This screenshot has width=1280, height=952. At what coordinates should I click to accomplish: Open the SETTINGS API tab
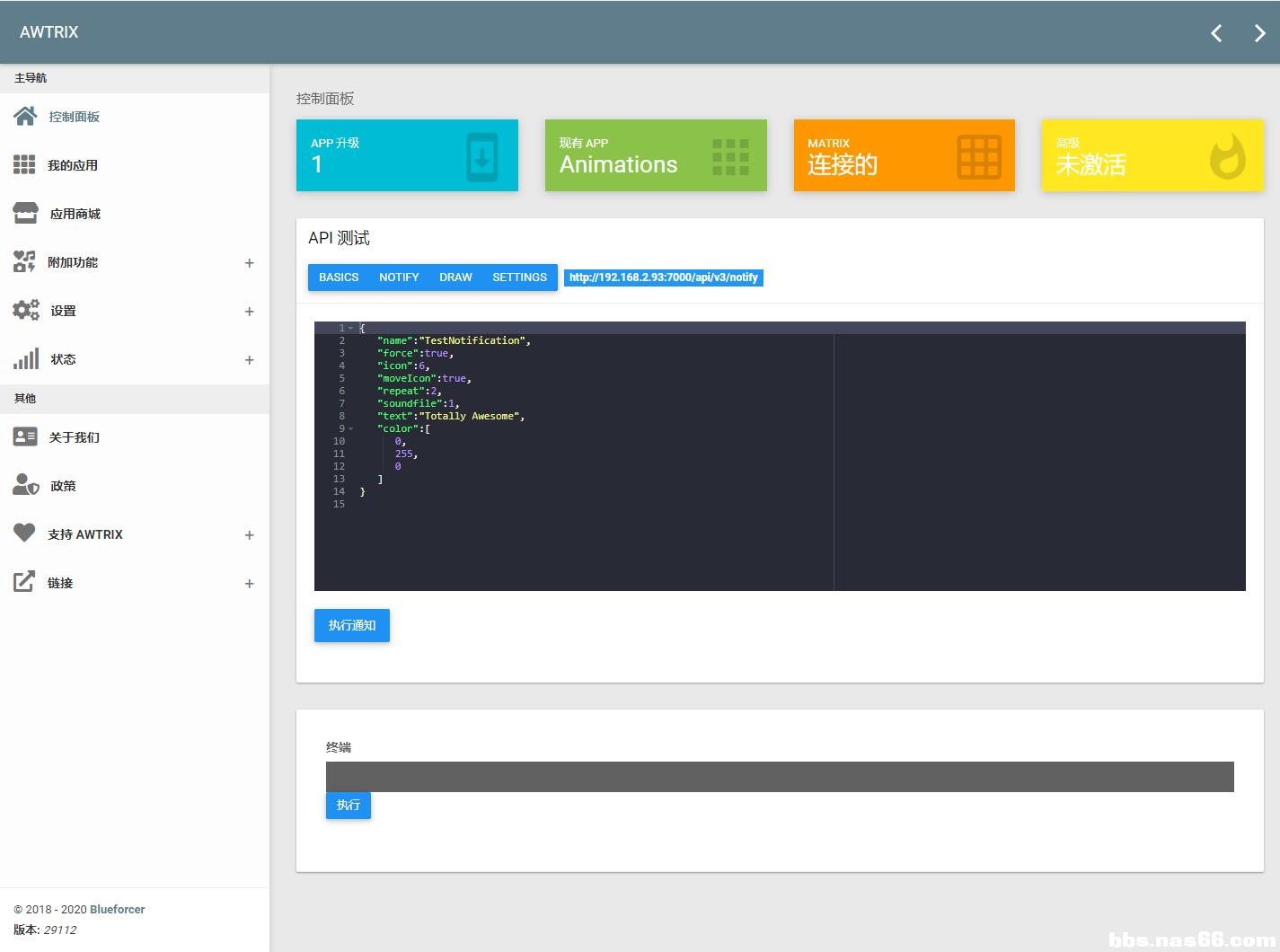[519, 278]
